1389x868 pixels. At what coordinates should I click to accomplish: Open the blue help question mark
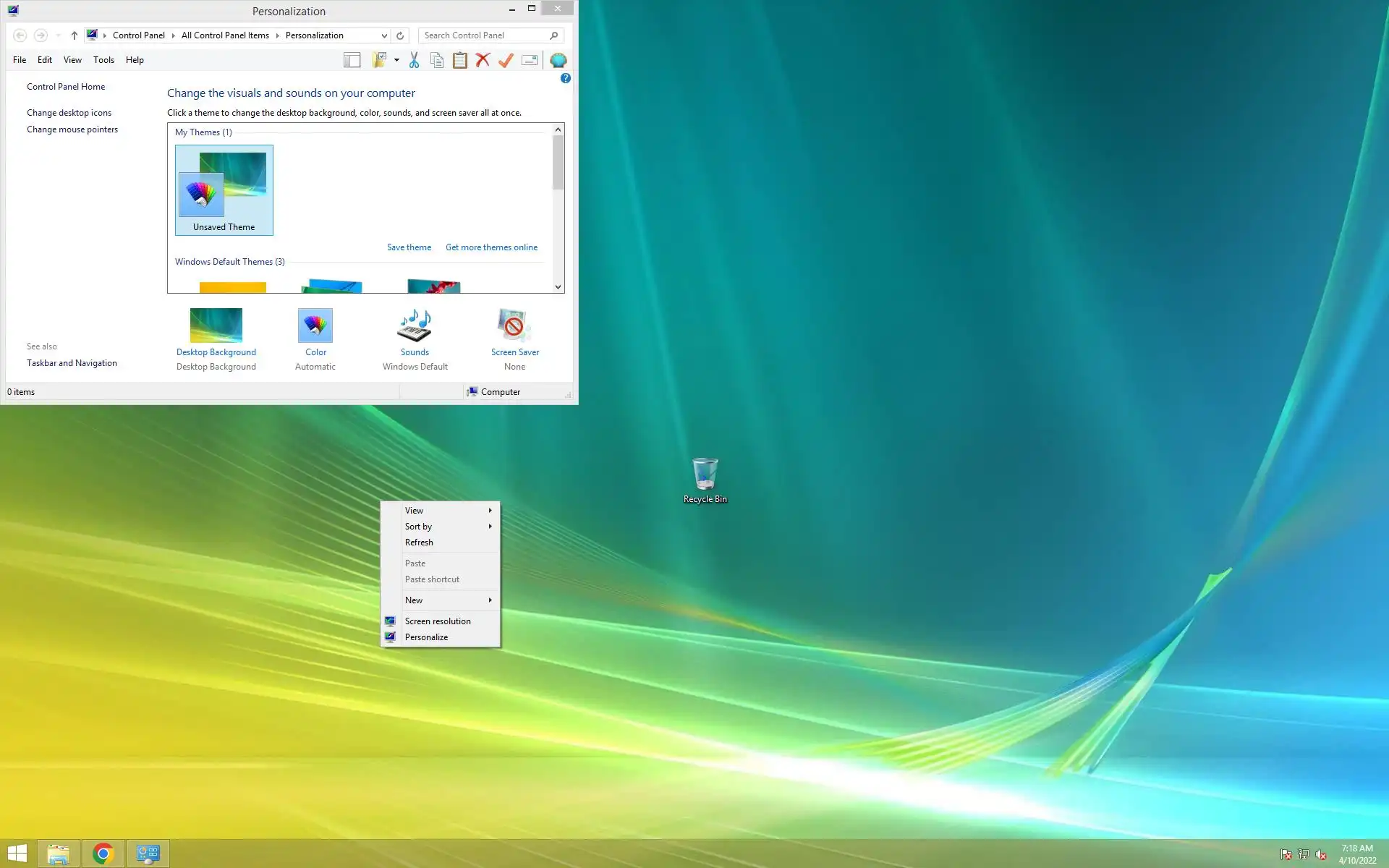[565, 78]
